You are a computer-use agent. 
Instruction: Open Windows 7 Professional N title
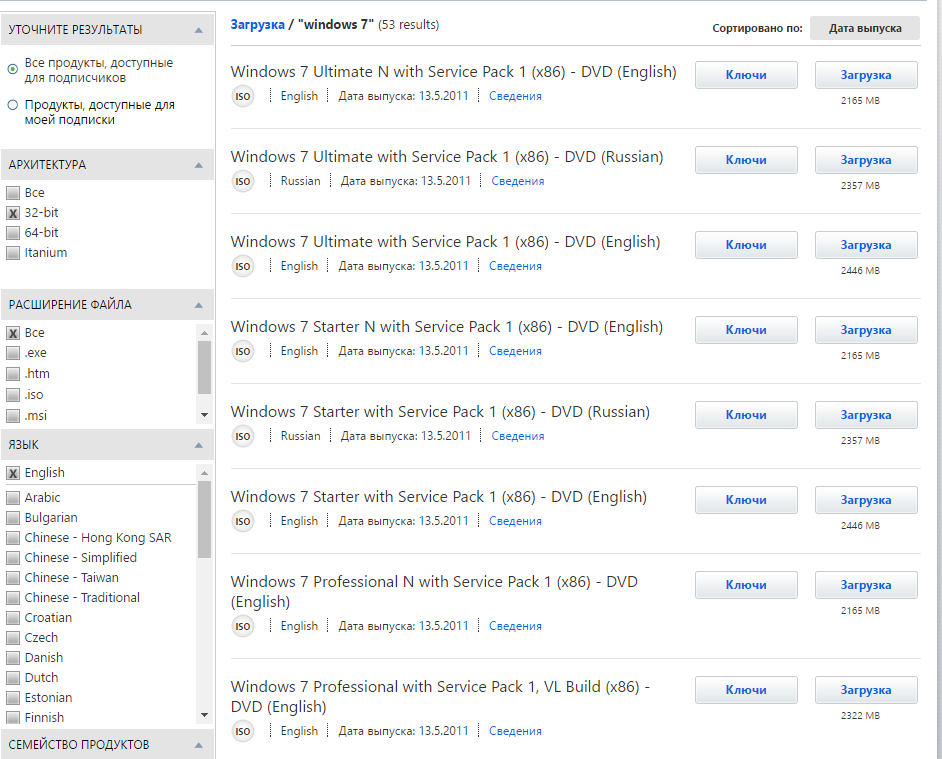pos(434,592)
